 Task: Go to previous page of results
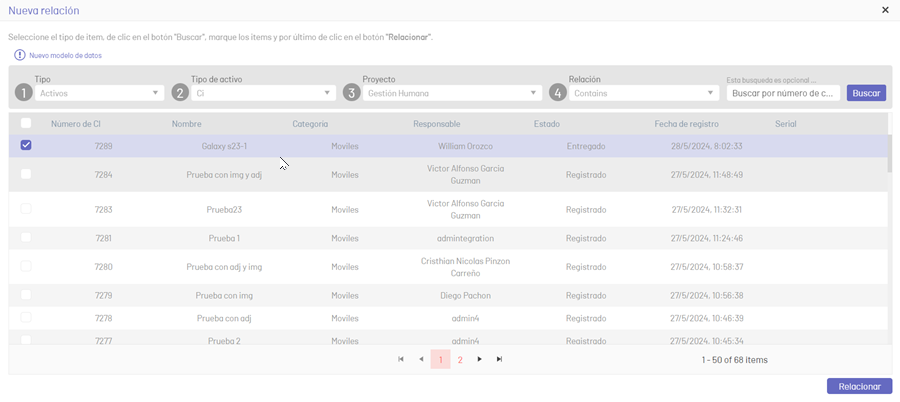coord(421,359)
